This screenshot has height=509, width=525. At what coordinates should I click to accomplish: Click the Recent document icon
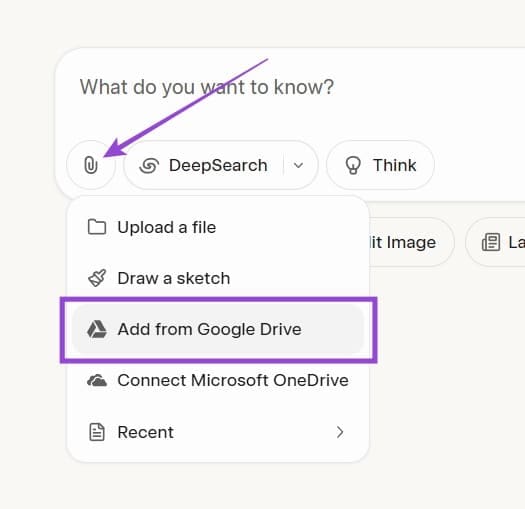(x=97, y=432)
